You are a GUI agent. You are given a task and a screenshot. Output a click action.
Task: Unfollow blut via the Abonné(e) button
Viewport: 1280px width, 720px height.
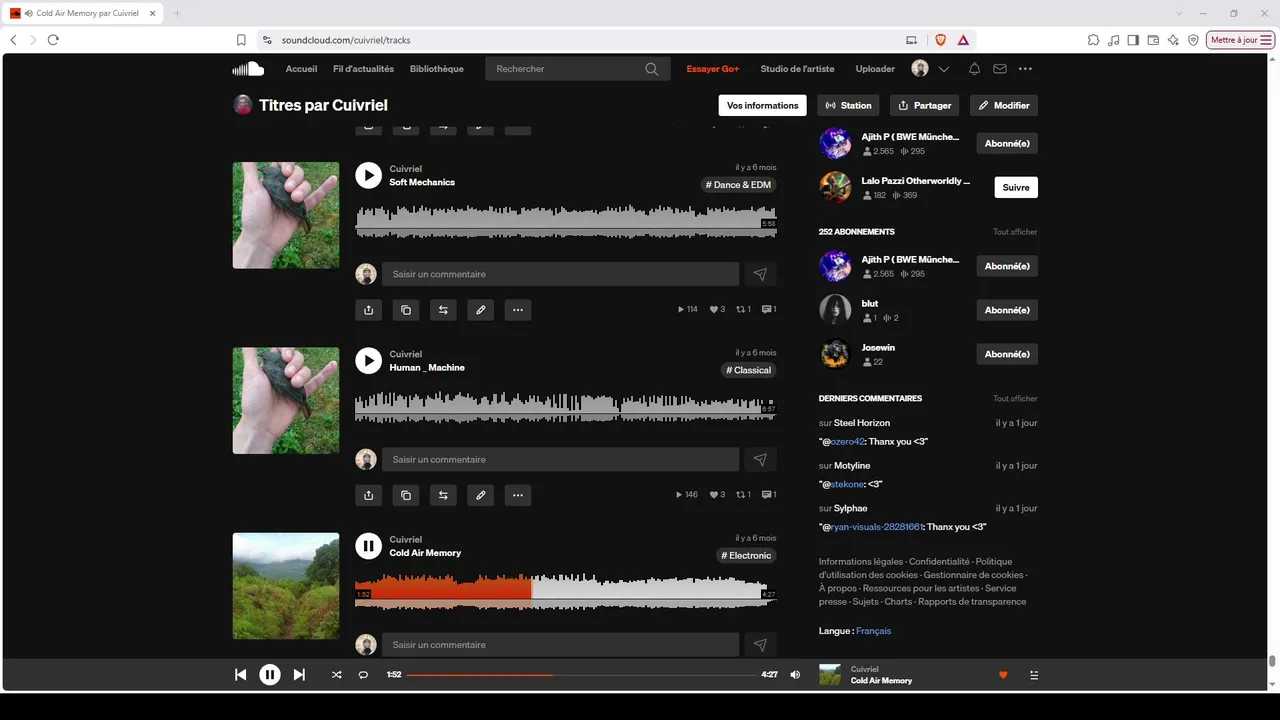[x=1007, y=310]
